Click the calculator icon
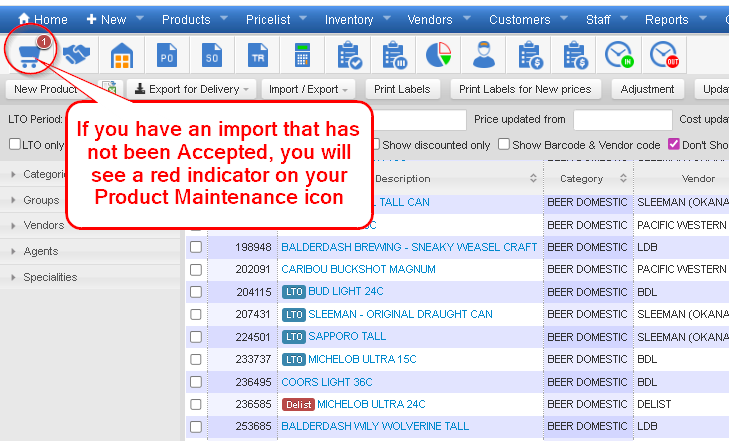729x441 pixels. pos(302,56)
